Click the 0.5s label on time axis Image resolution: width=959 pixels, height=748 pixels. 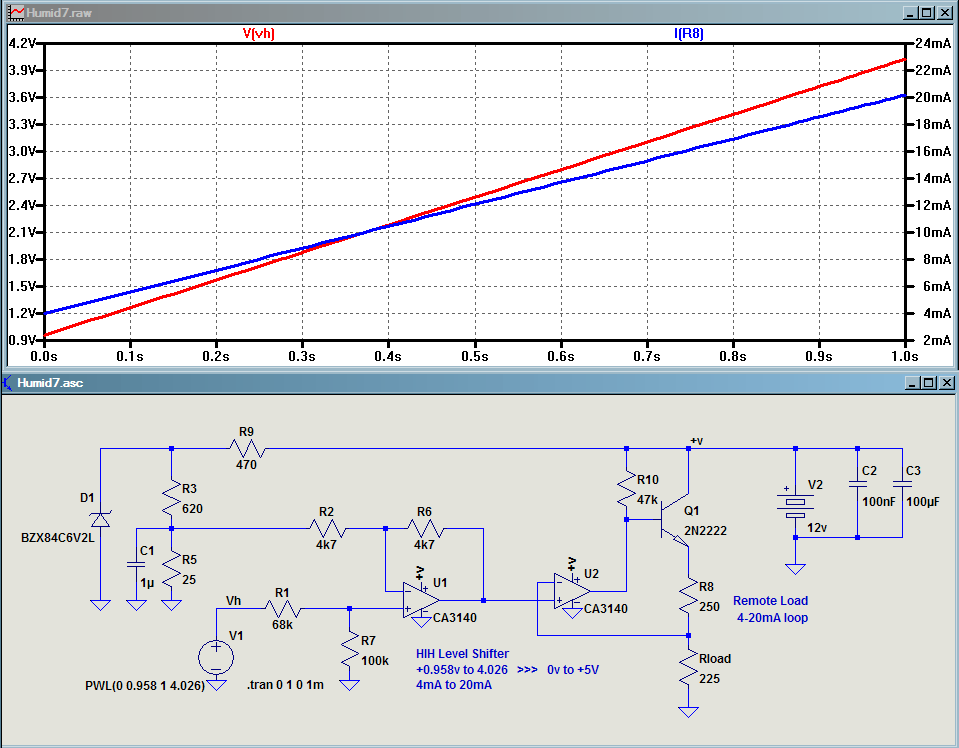click(x=475, y=357)
